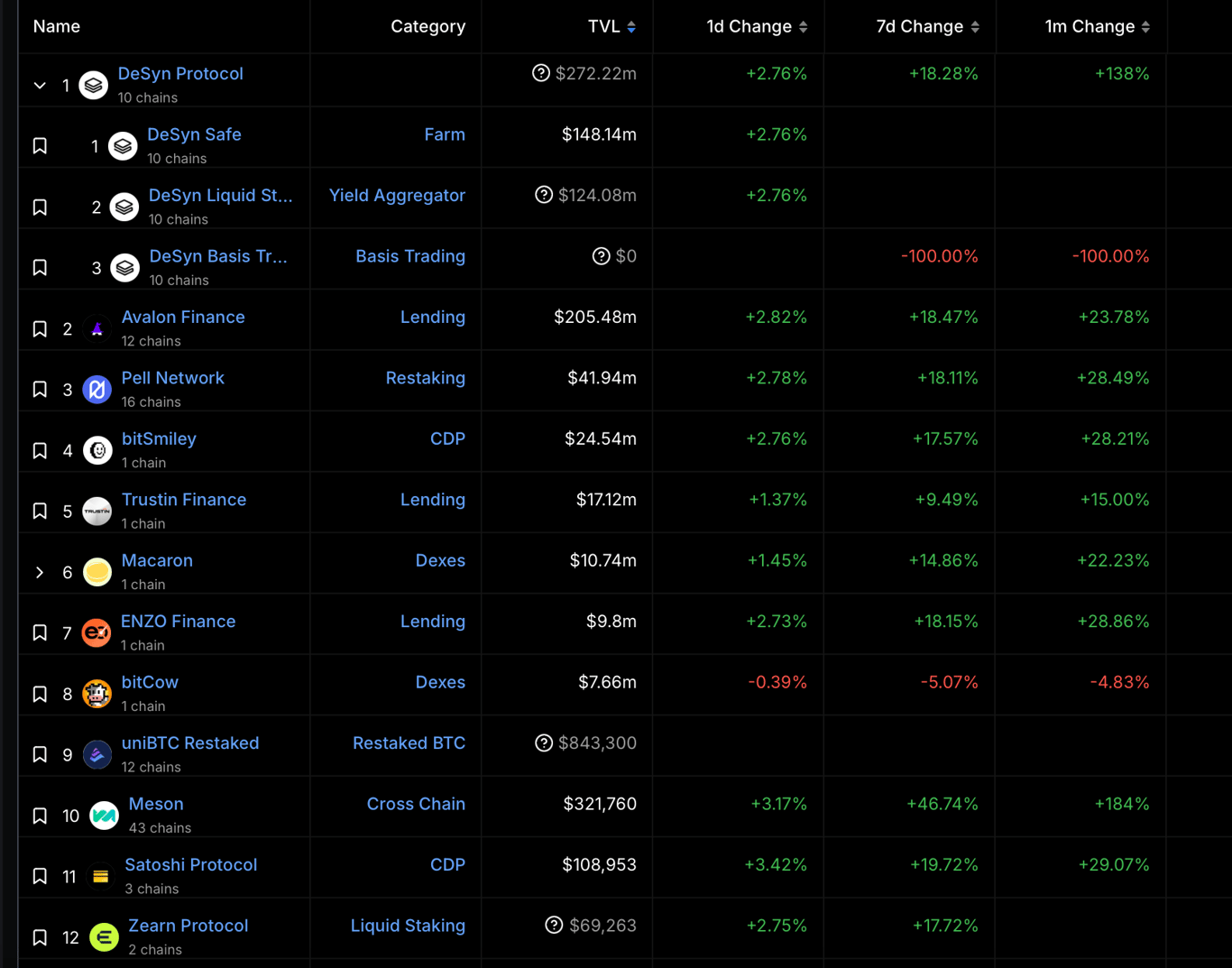Click the Zearn Protocol logo icon
The image size is (1232, 968).
[105, 937]
